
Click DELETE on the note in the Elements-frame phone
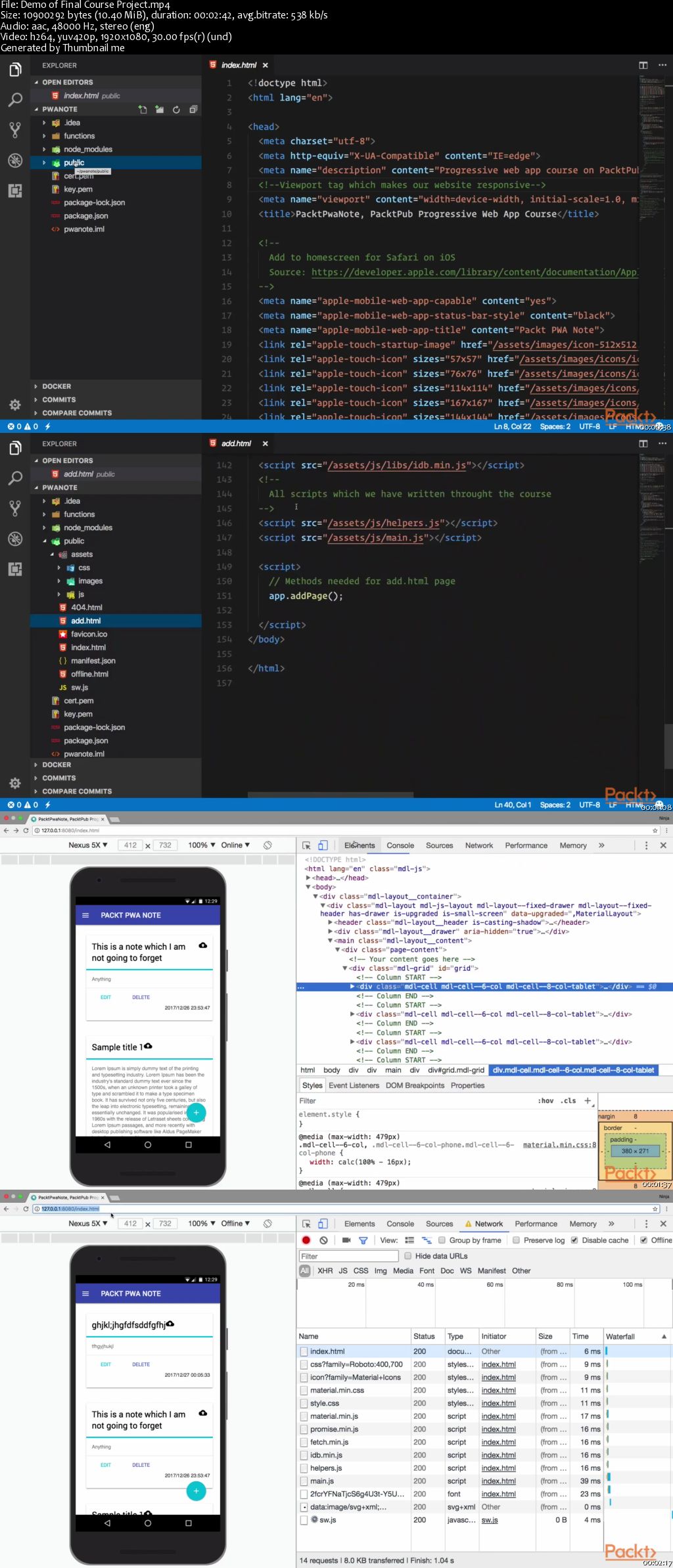click(141, 997)
